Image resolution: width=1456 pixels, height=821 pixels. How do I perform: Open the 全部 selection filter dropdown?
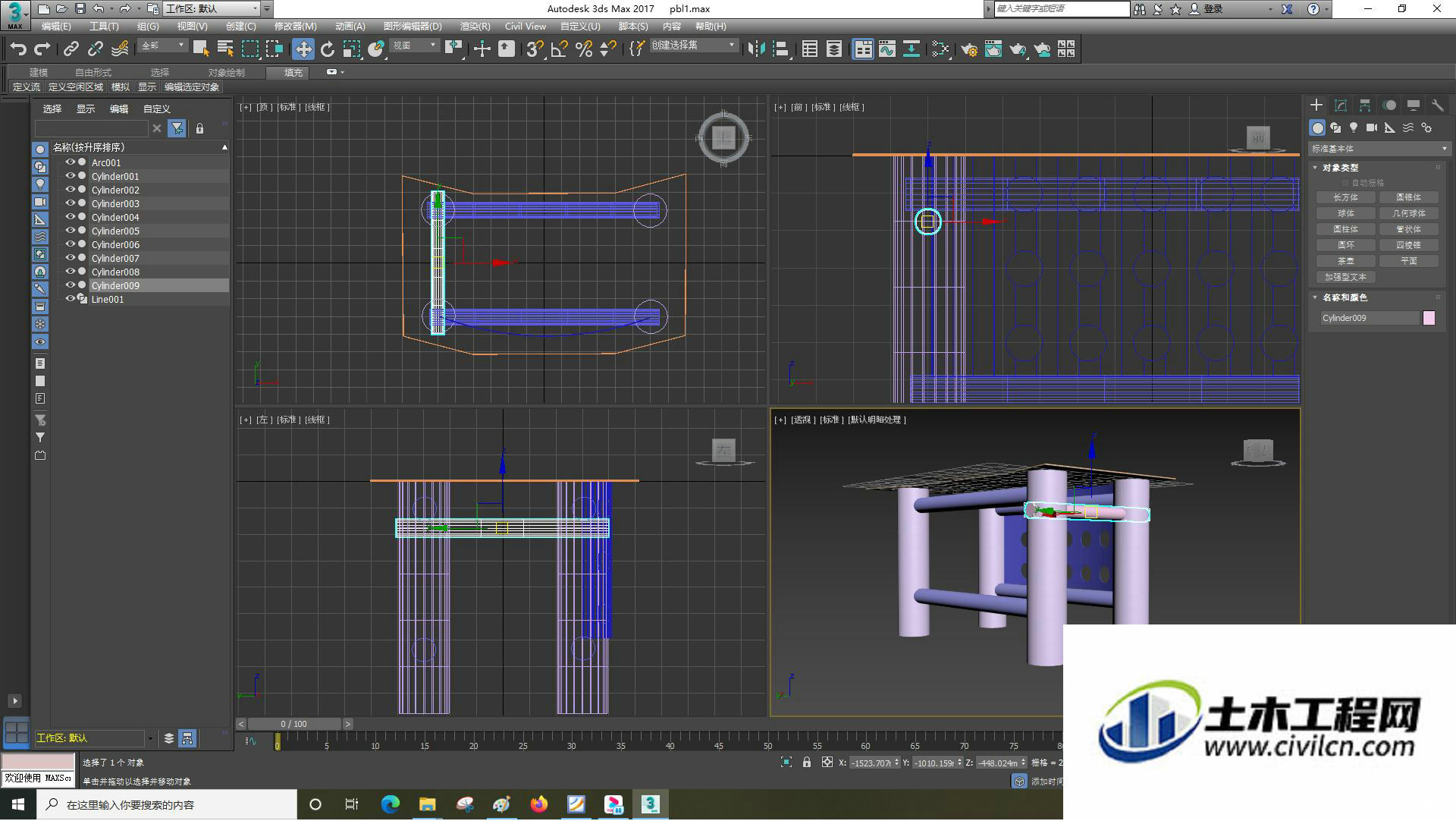tap(162, 46)
